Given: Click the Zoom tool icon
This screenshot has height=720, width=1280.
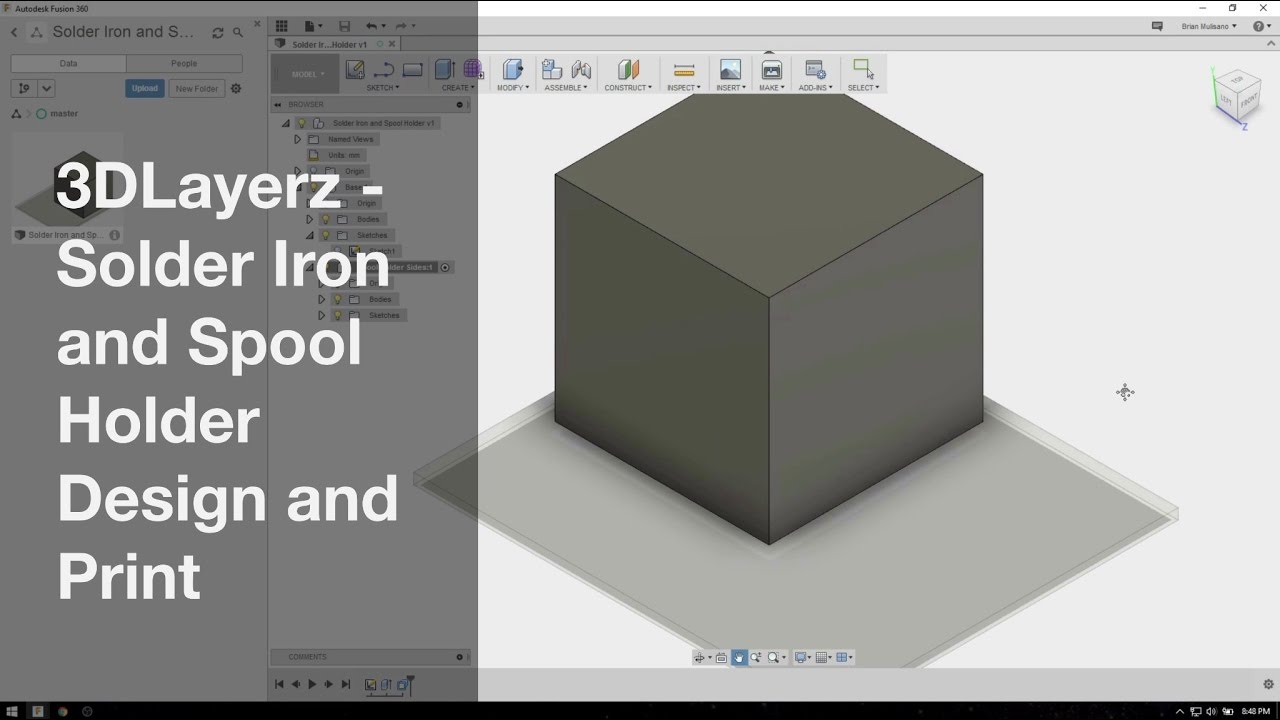Looking at the screenshot, I should pos(756,657).
